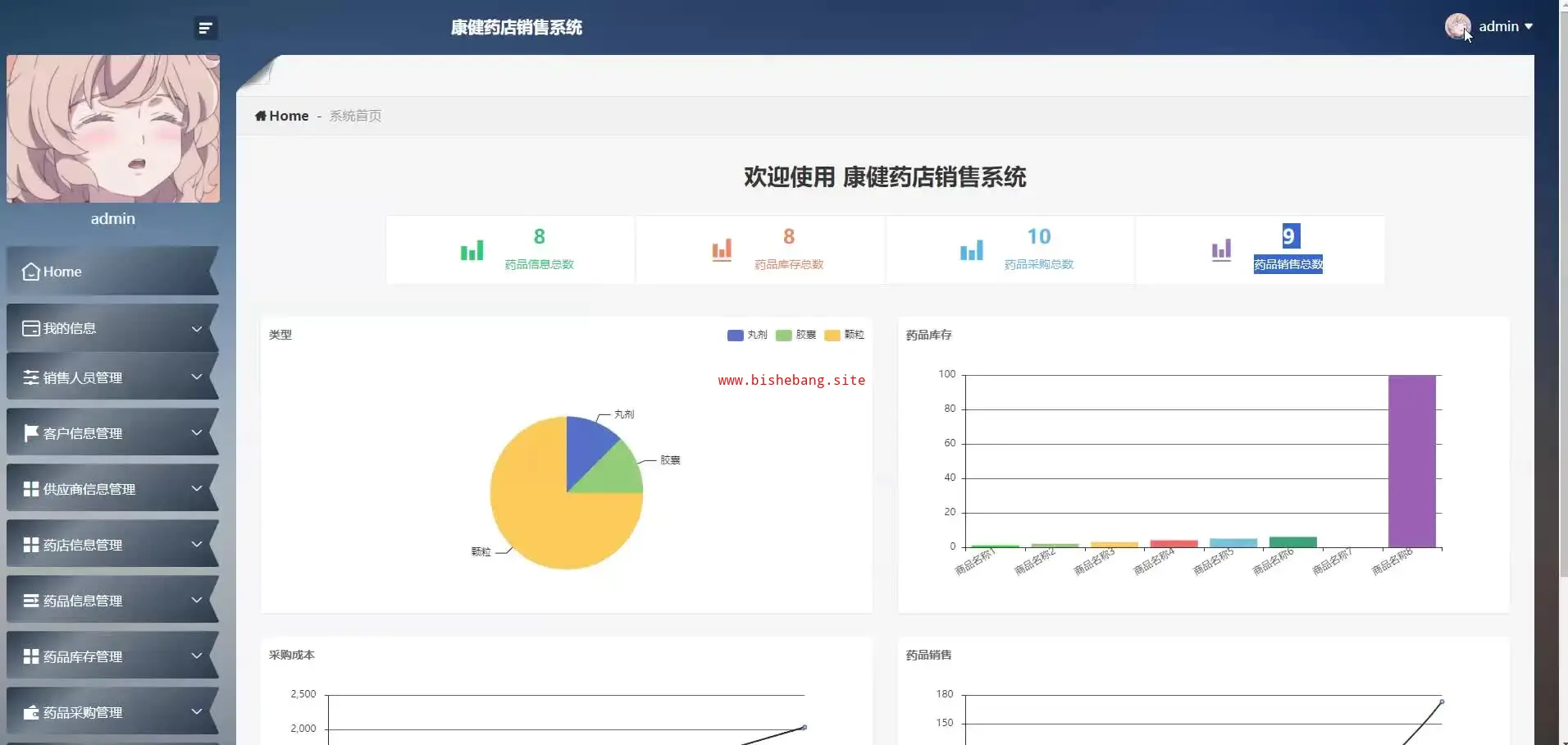The image size is (1568, 745).
Task: Click the purple bar chart icon for 药品销售总数
Action: 1221,250
